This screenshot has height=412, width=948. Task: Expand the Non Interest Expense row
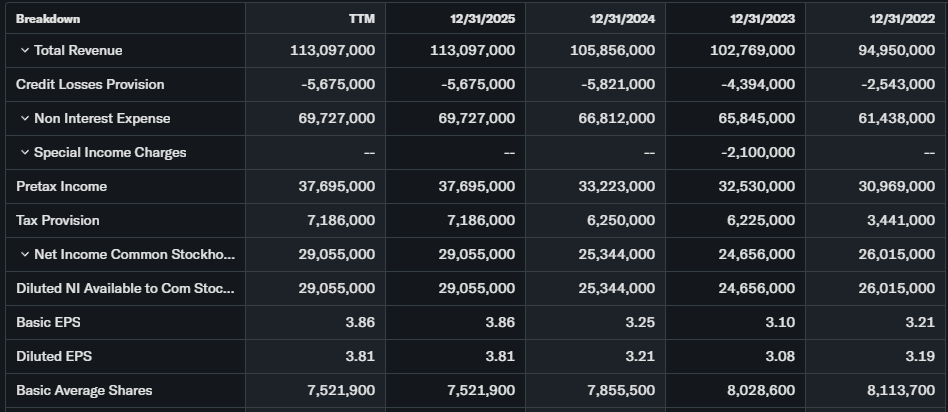pyautogui.click(x=24, y=118)
